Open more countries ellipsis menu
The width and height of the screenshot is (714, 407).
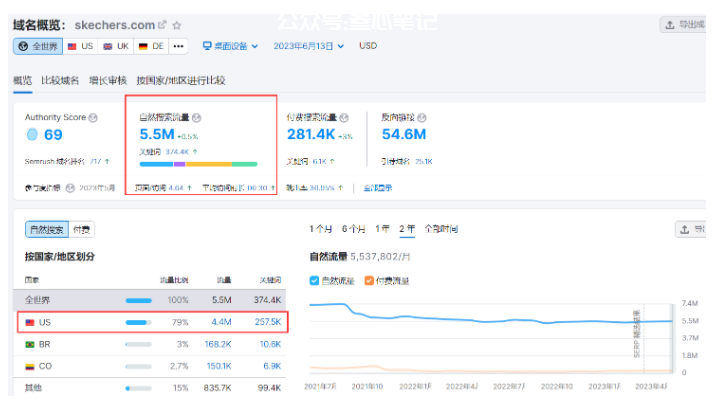(x=178, y=46)
